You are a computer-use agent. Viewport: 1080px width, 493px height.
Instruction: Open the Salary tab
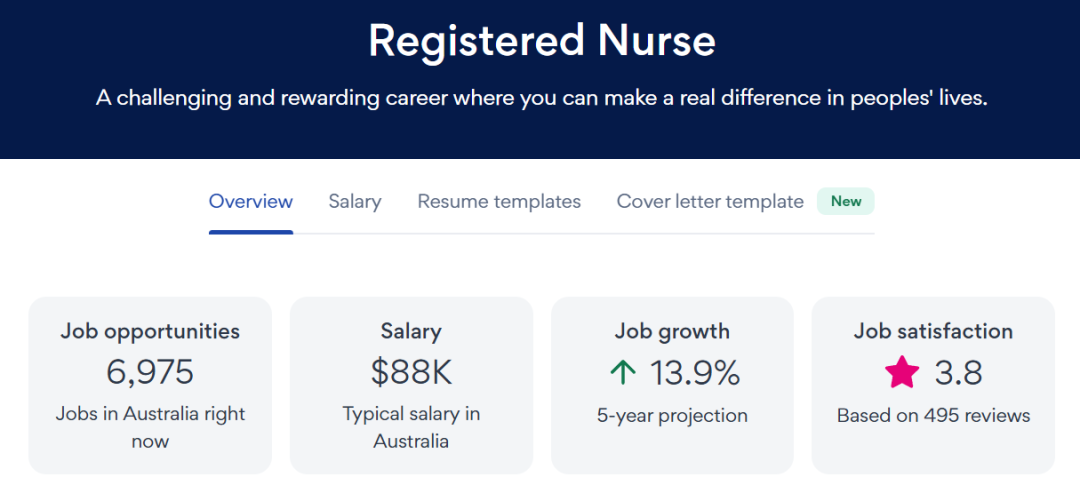point(355,201)
